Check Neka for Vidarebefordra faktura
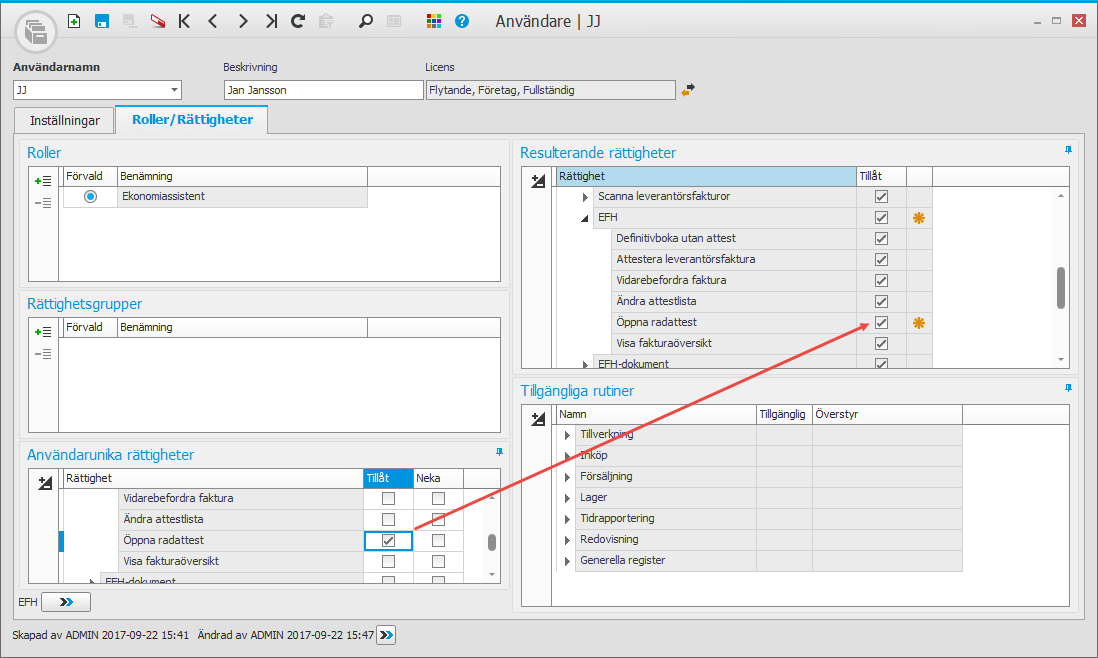Screen dimensions: 1098x658 [438, 498]
